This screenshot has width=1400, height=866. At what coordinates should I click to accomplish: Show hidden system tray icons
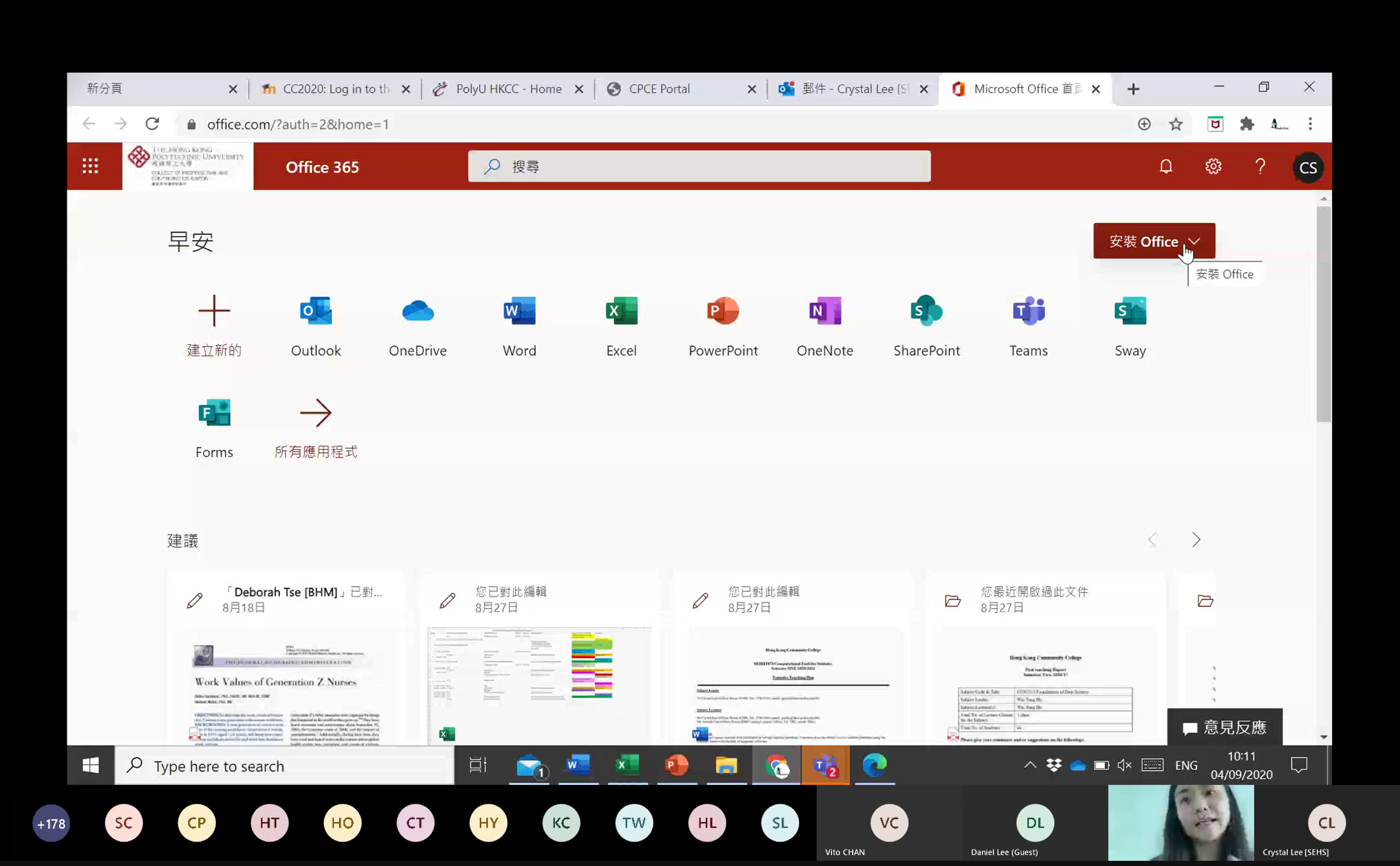1029,766
